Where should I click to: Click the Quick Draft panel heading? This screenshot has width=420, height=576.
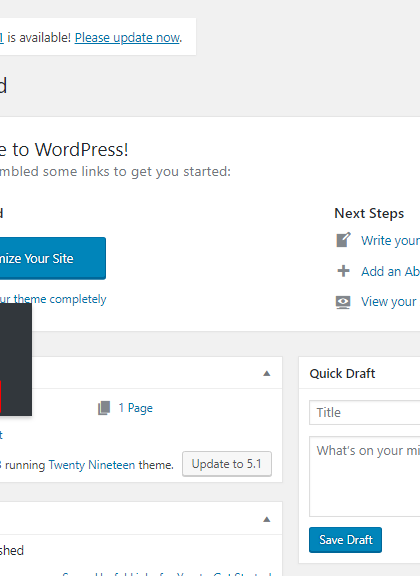pos(342,374)
